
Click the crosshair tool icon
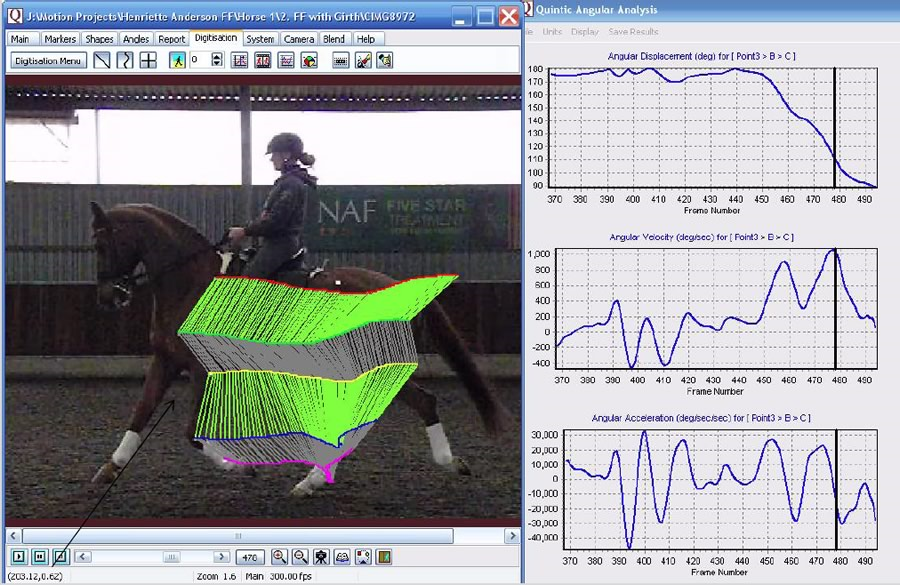148,61
